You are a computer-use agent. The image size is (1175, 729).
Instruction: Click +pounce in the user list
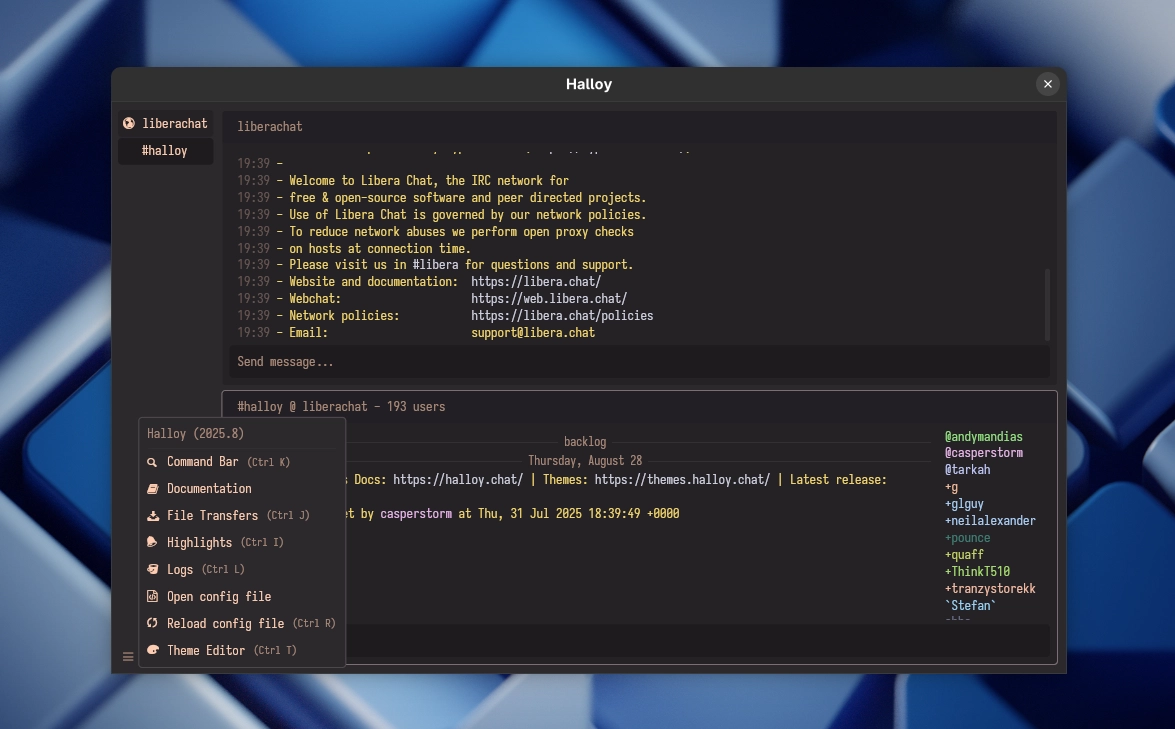pyautogui.click(x=967, y=537)
